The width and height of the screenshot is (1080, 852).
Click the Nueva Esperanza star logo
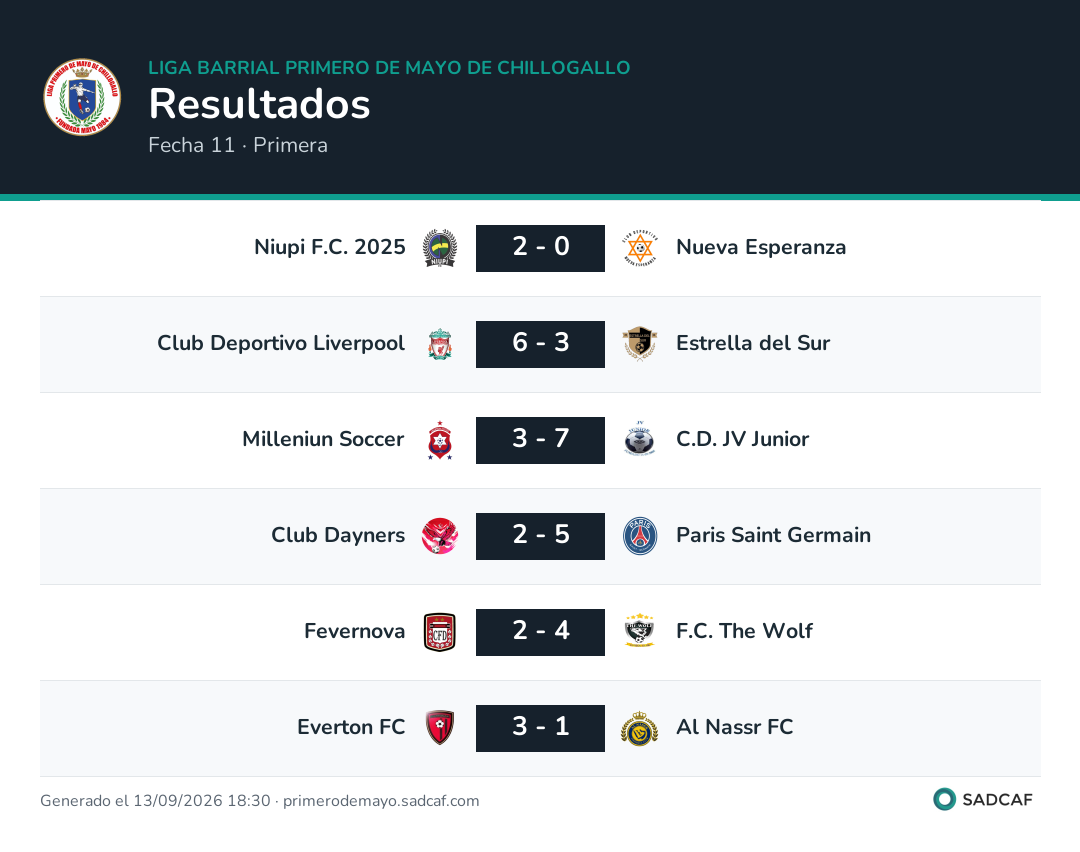640,248
